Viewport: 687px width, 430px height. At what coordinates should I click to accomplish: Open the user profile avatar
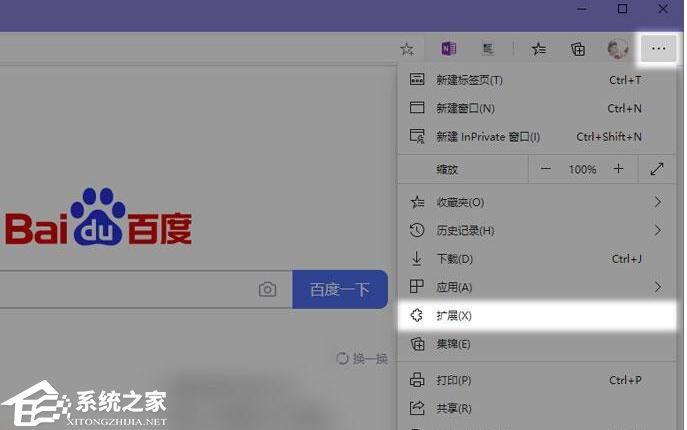click(618, 49)
